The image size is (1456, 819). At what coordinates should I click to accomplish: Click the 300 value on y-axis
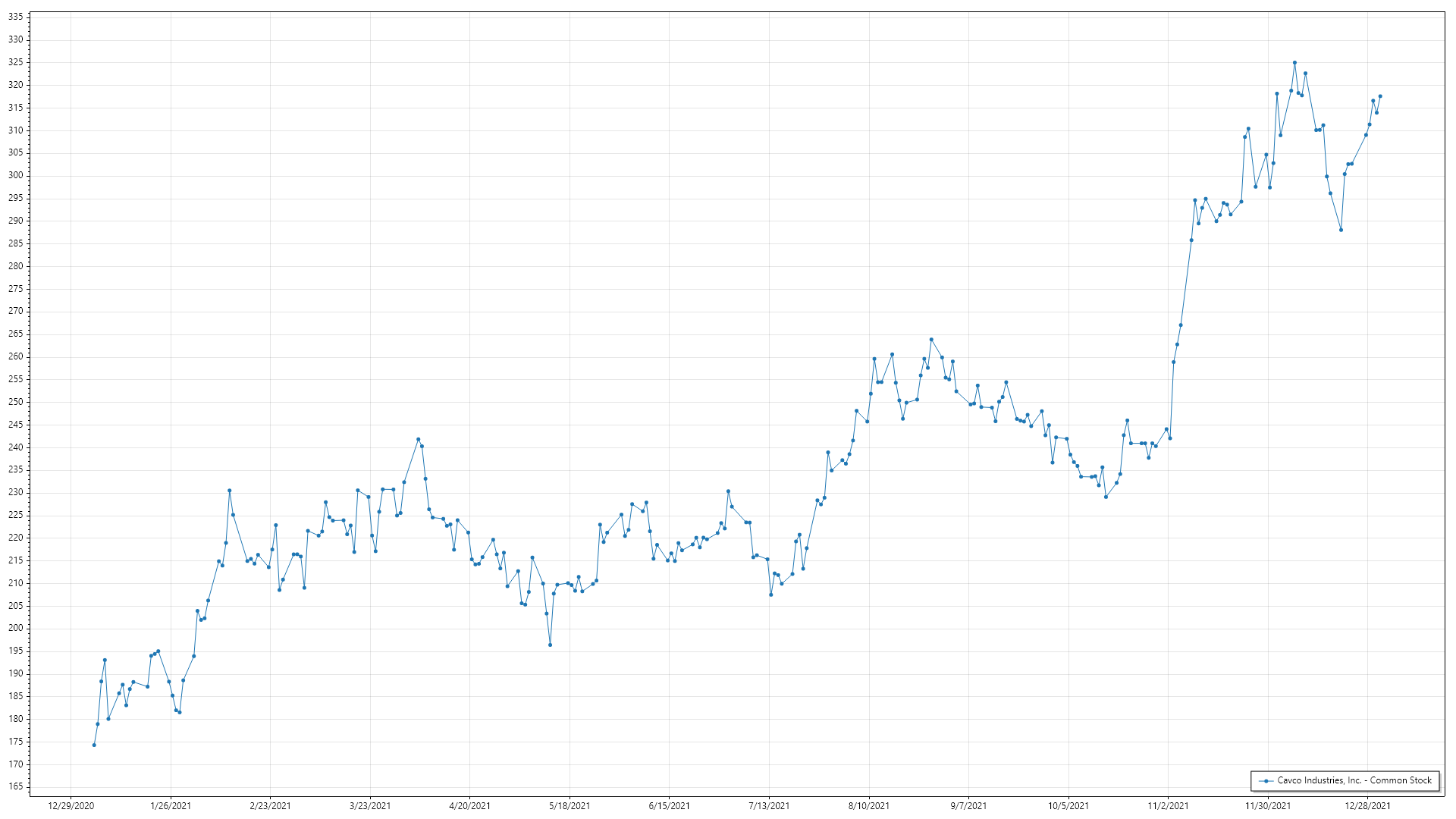point(16,175)
